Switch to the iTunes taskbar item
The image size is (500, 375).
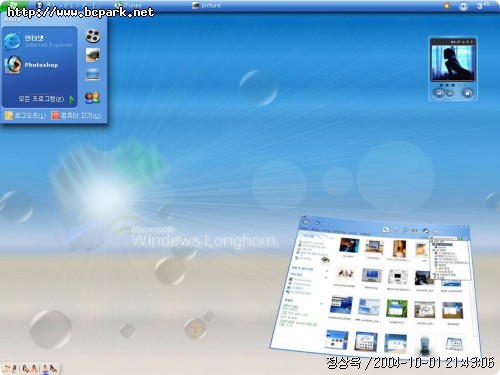tap(128, 5)
